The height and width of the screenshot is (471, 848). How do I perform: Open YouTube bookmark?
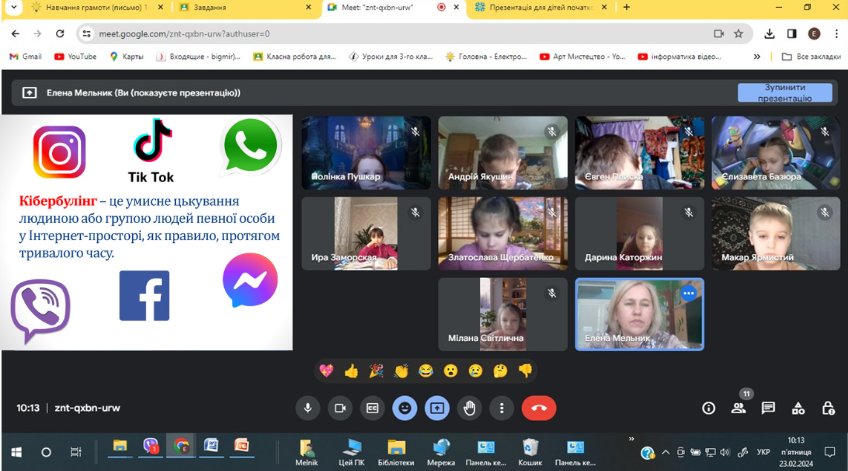pos(75,56)
